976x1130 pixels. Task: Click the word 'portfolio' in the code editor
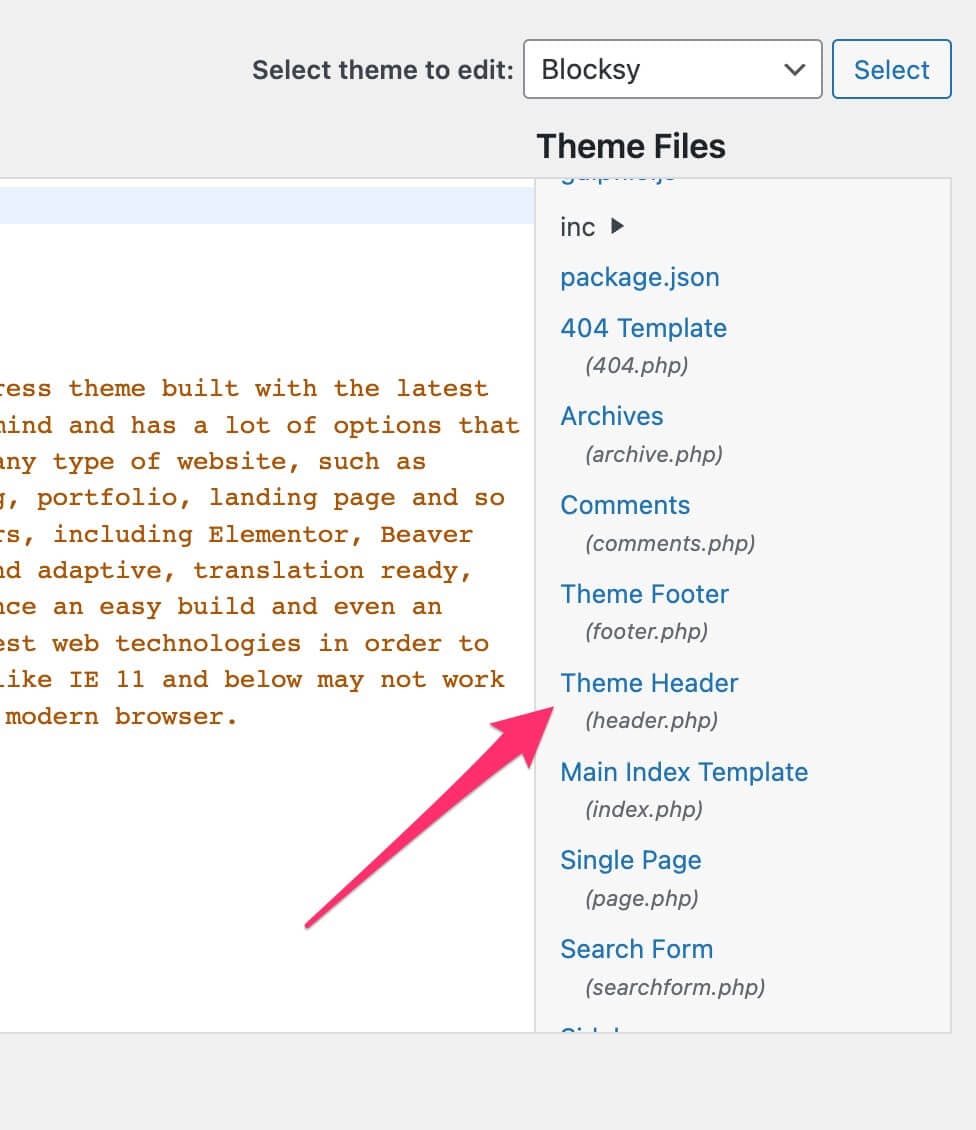click(x=112, y=498)
